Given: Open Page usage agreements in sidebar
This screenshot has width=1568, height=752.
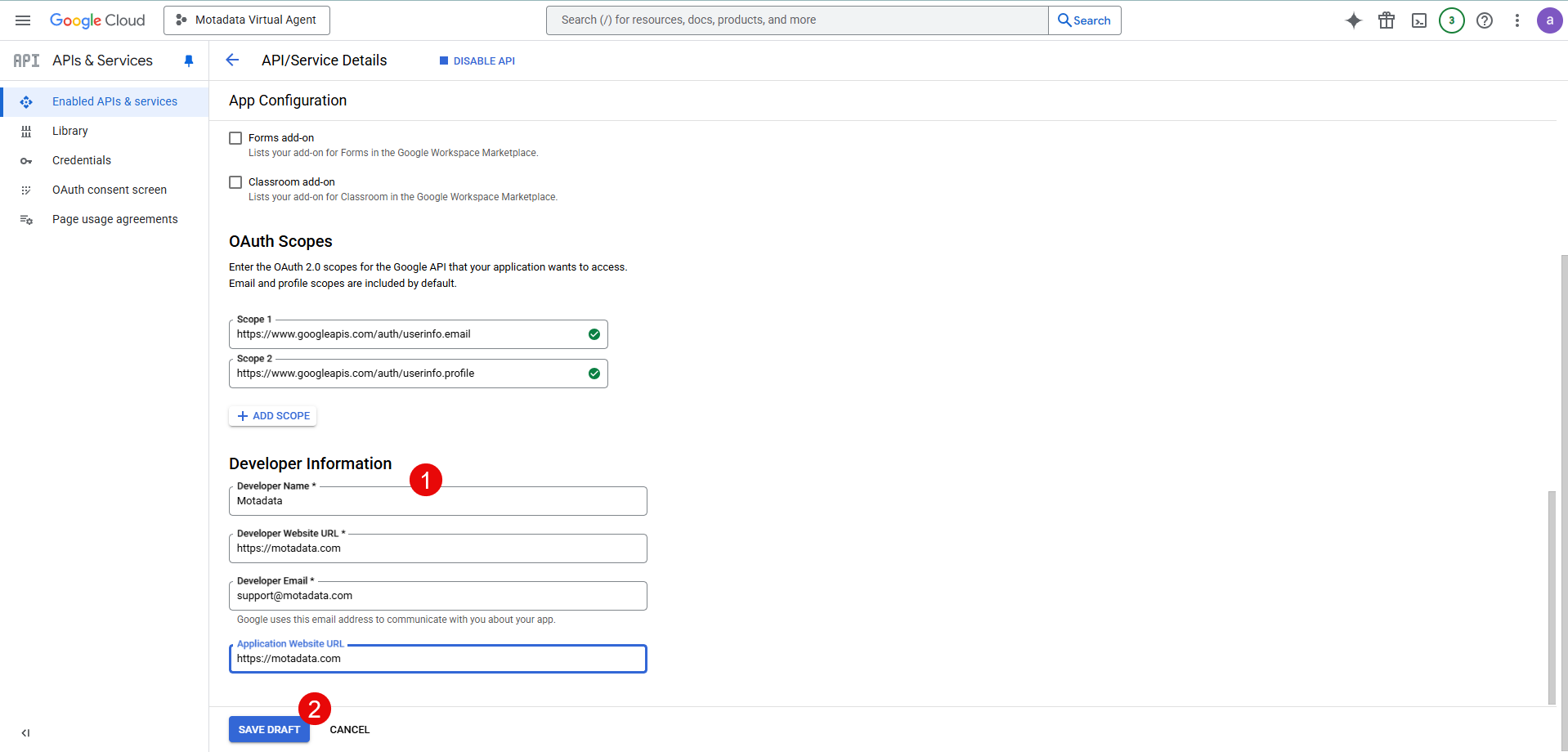Looking at the screenshot, I should coord(114,218).
